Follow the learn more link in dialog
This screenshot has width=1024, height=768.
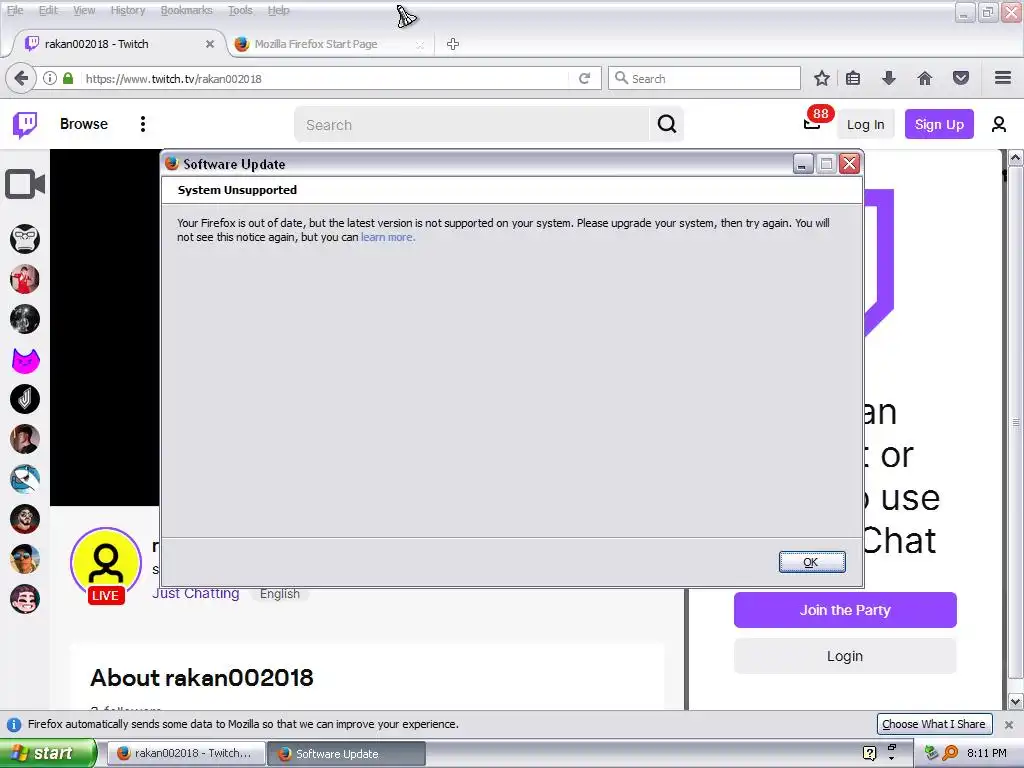[387, 237]
